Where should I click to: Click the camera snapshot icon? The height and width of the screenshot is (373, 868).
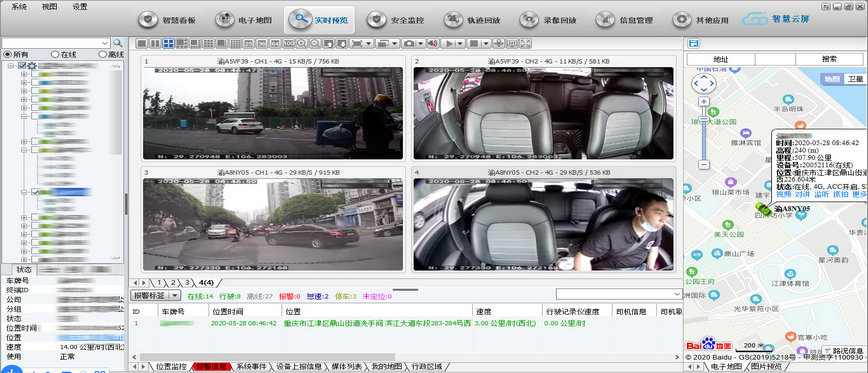tap(409, 43)
